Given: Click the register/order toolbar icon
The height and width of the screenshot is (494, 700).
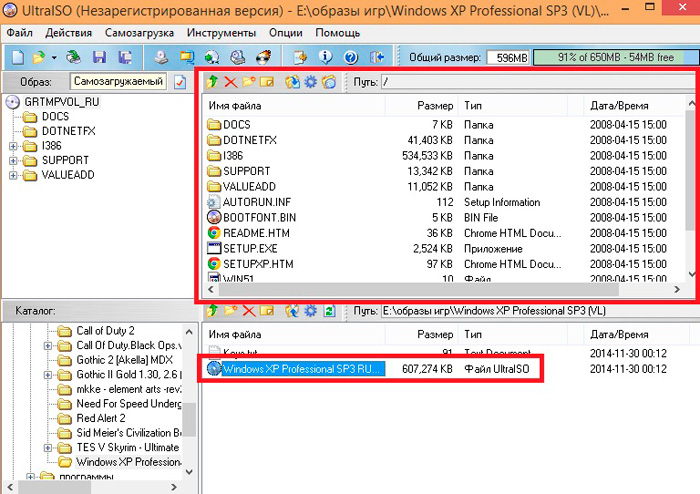Looking at the screenshot, I should click(300, 57).
